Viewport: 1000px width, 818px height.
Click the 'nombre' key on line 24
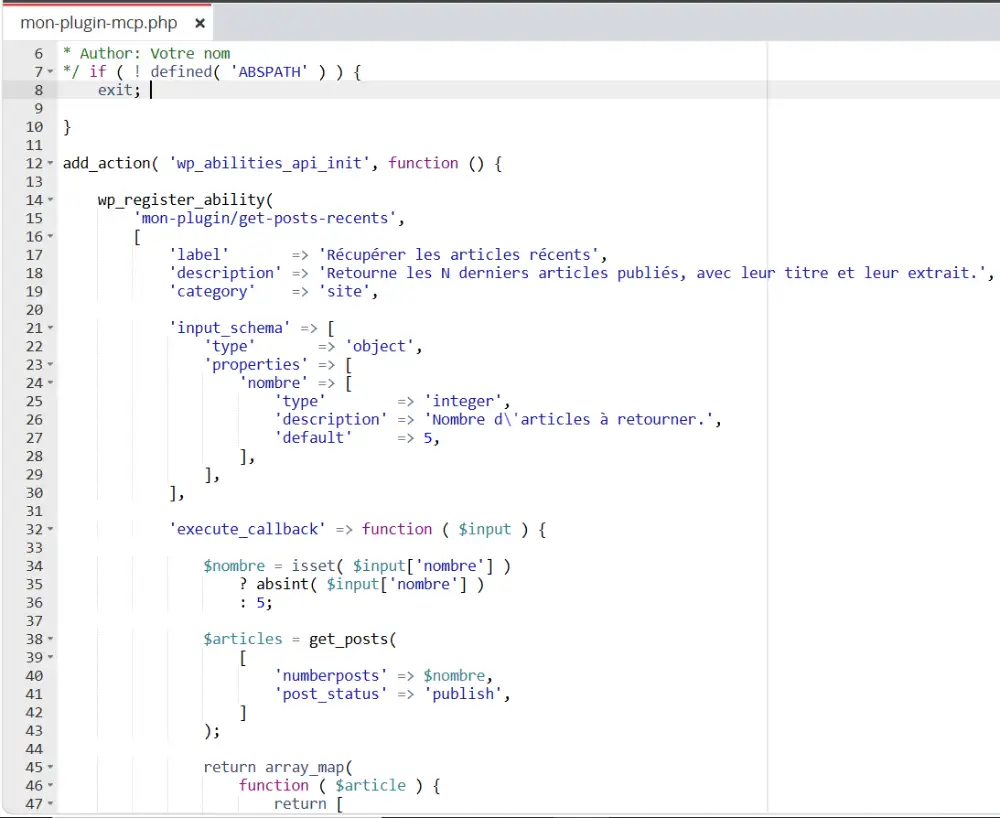pyautogui.click(x=274, y=383)
